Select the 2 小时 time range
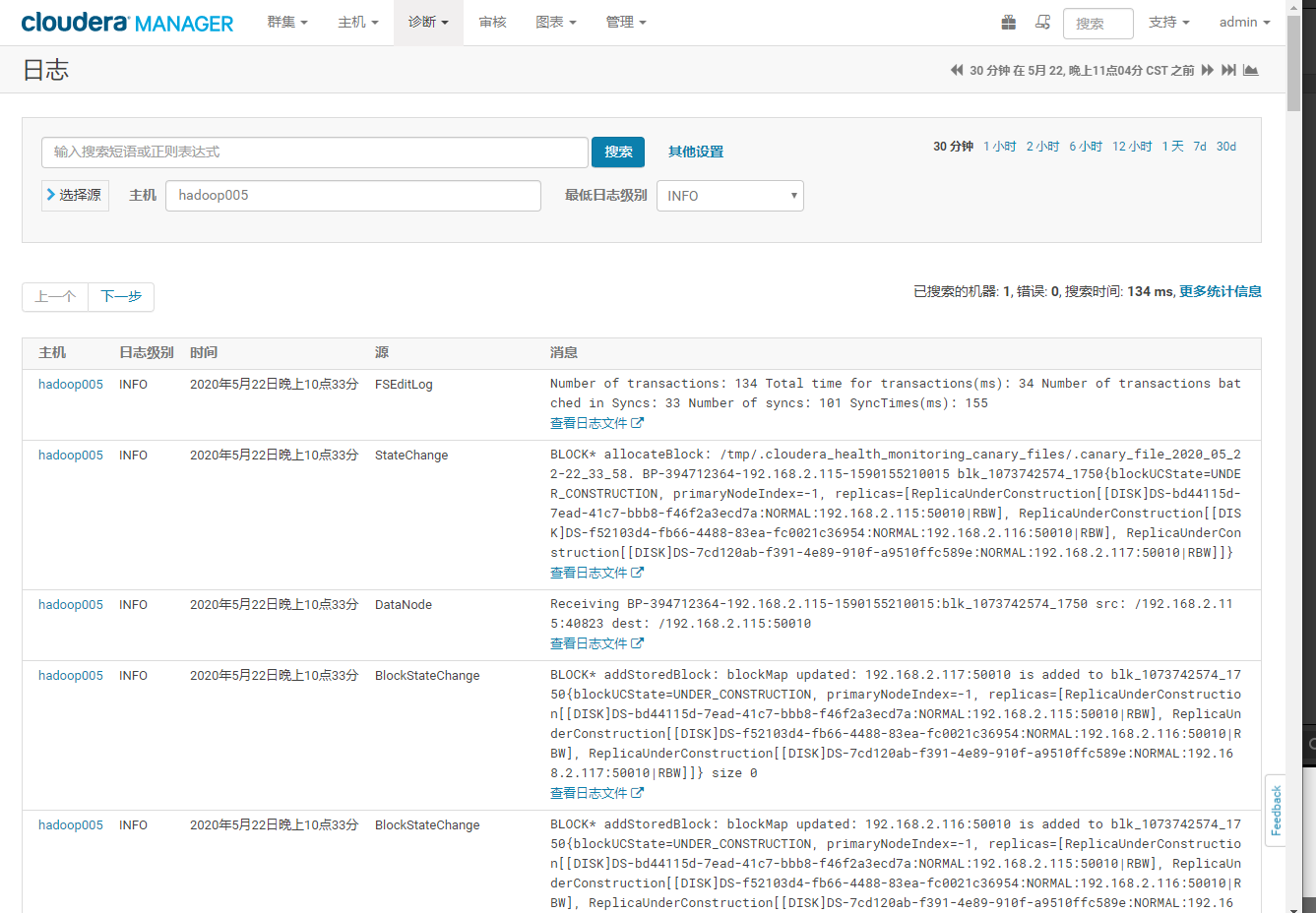 point(1043,147)
